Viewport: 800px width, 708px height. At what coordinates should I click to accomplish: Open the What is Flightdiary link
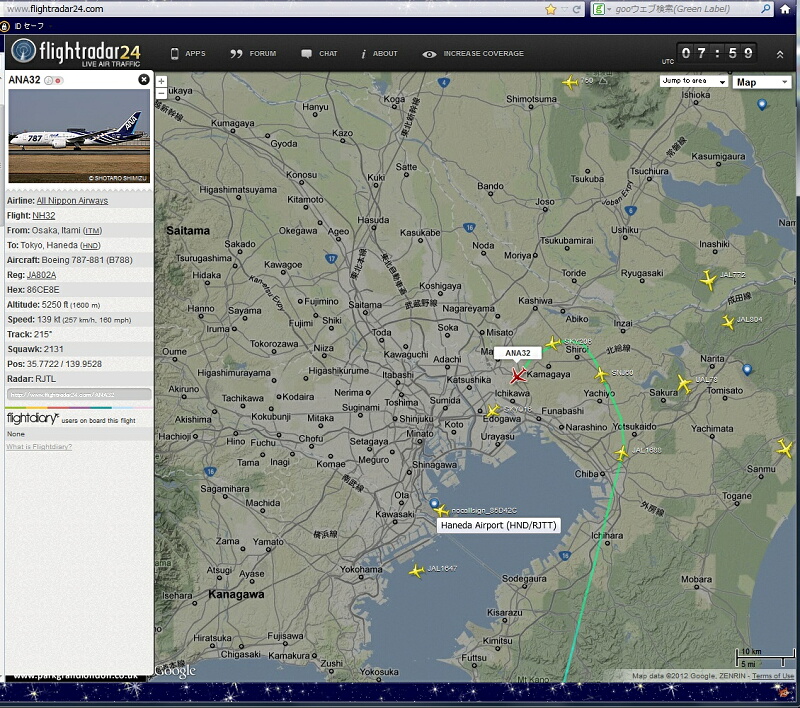pyautogui.click(x=39, y=446)
